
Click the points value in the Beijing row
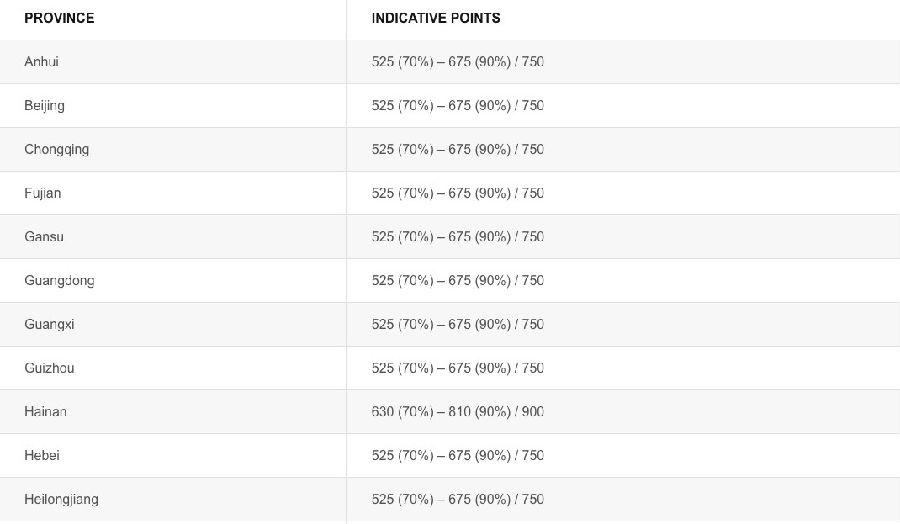tap(457, 106)
